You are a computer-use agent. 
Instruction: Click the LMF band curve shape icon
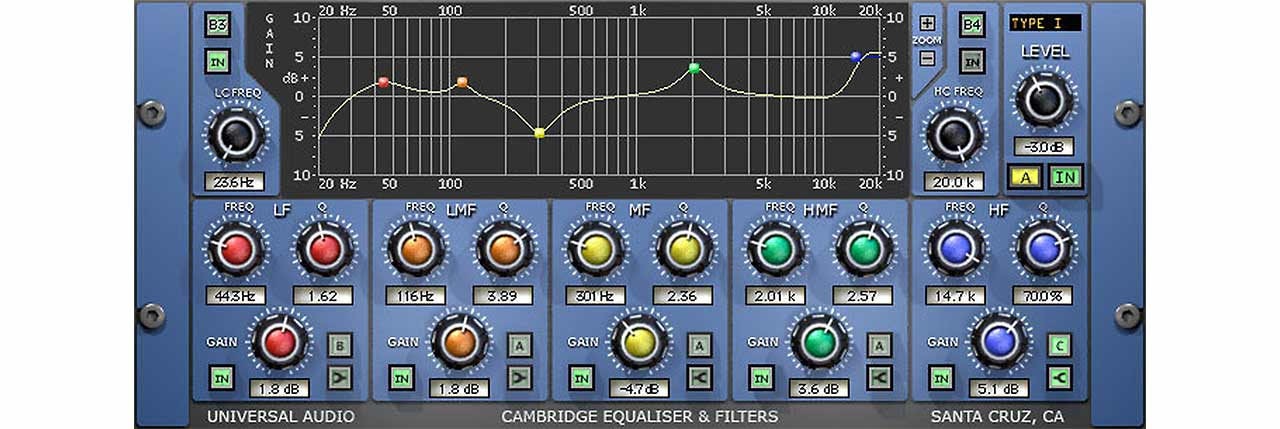(519, 377)
